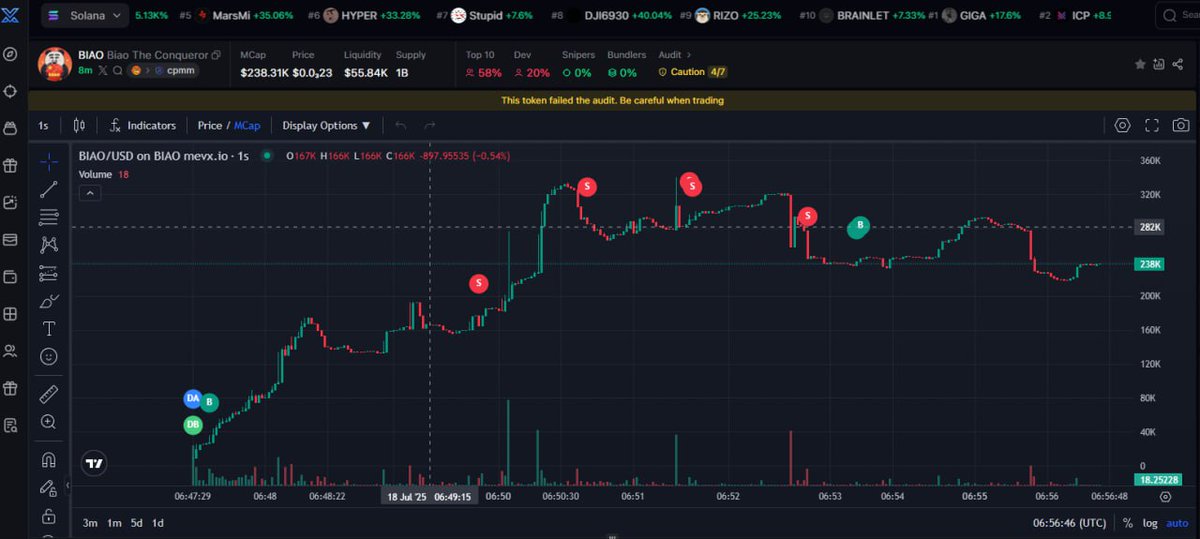Select the crosshair cursor drawing tool
This screenshot has width=1200, height=539.
tap(48, 162)
